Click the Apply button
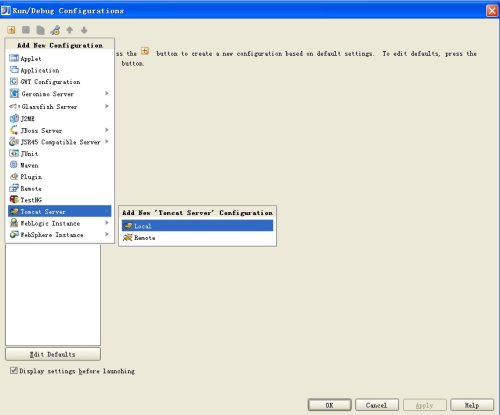500x415 pixels. [x=424, y=405]
